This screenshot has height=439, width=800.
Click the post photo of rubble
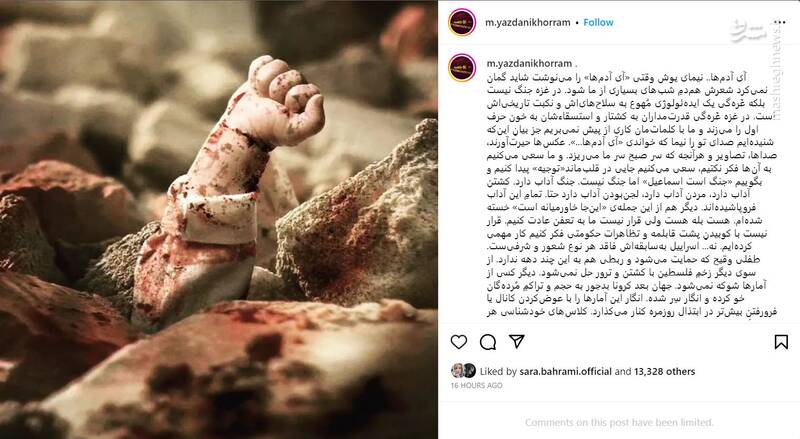click(219, 220)
